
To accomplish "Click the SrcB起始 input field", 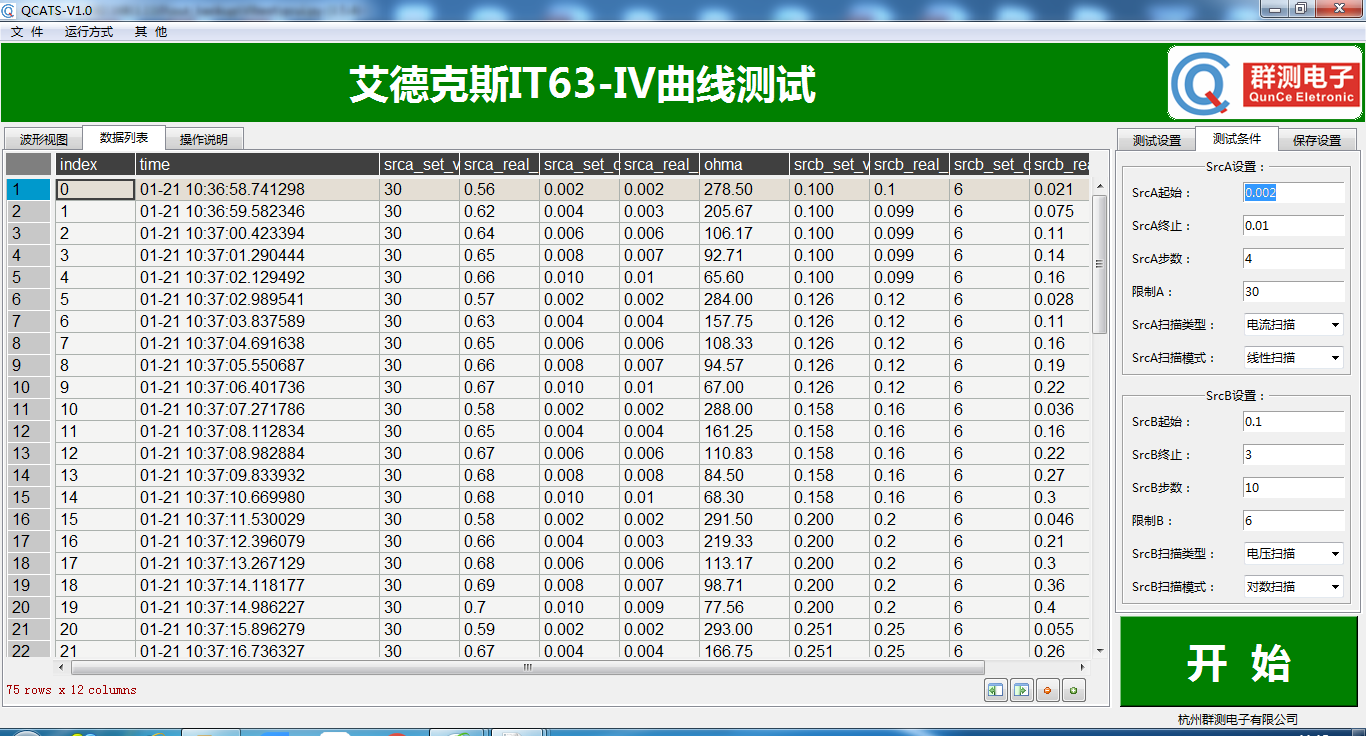I will click(1293, 422).
